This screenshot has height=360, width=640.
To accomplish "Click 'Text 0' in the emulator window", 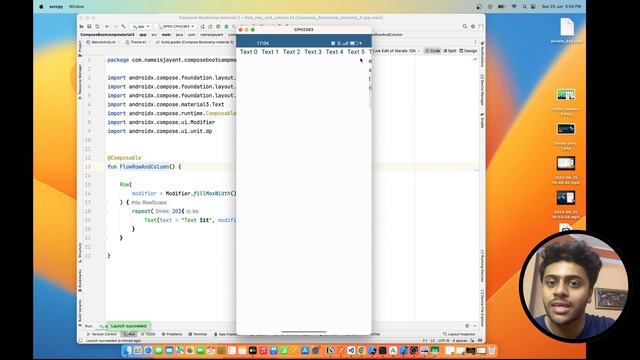I will click(x=249, y=52).
